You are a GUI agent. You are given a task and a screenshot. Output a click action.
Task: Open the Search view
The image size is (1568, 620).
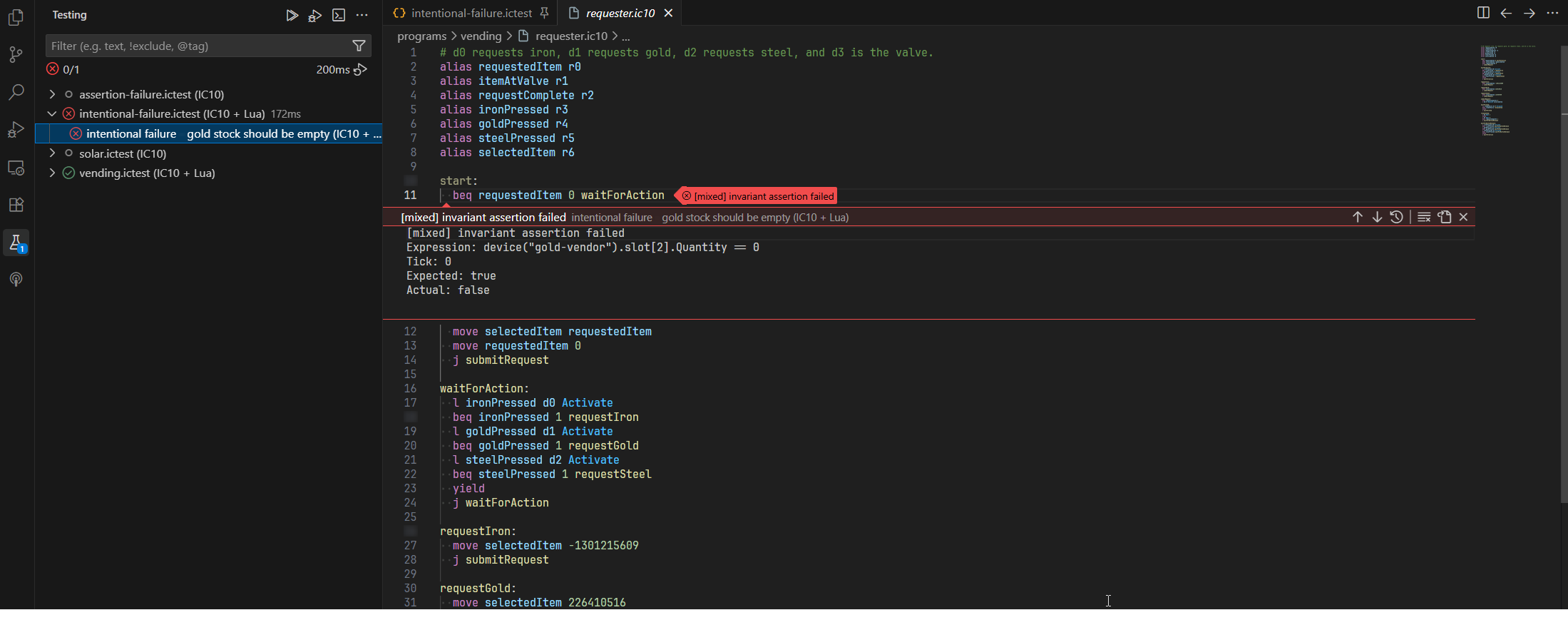point(16,92)
